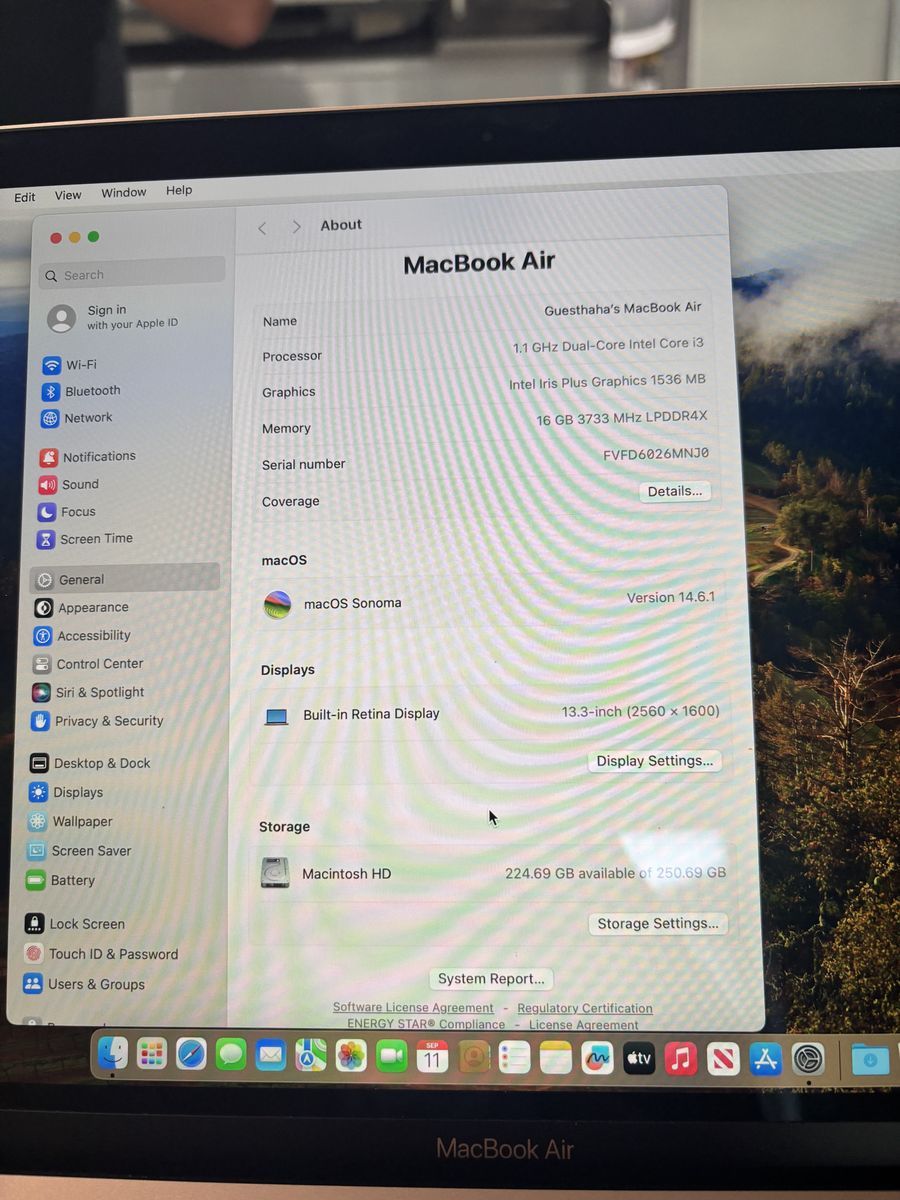Screen dimensions: 900x1200
Task: Open the Help menu
Action: [x=179, y=190]
